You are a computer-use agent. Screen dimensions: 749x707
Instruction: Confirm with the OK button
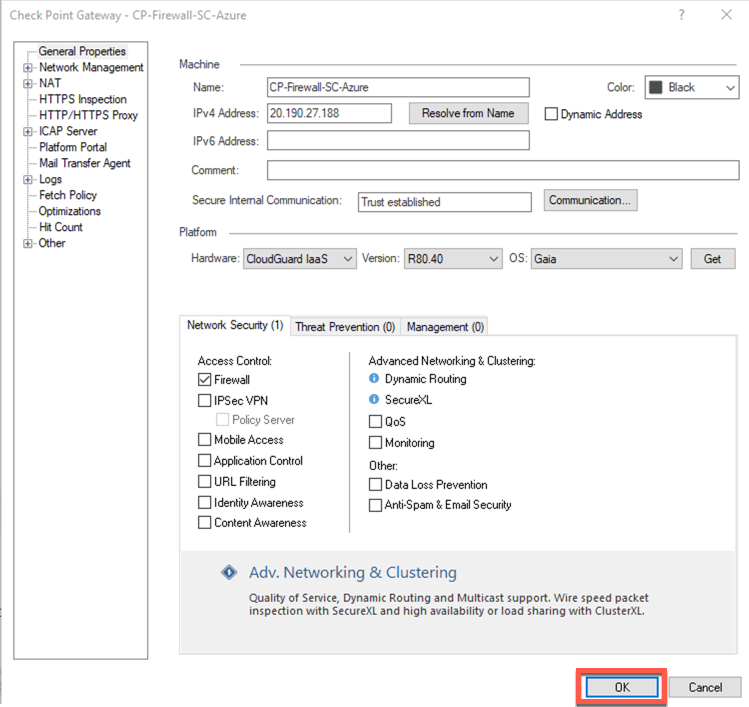(x=622, y=687)
